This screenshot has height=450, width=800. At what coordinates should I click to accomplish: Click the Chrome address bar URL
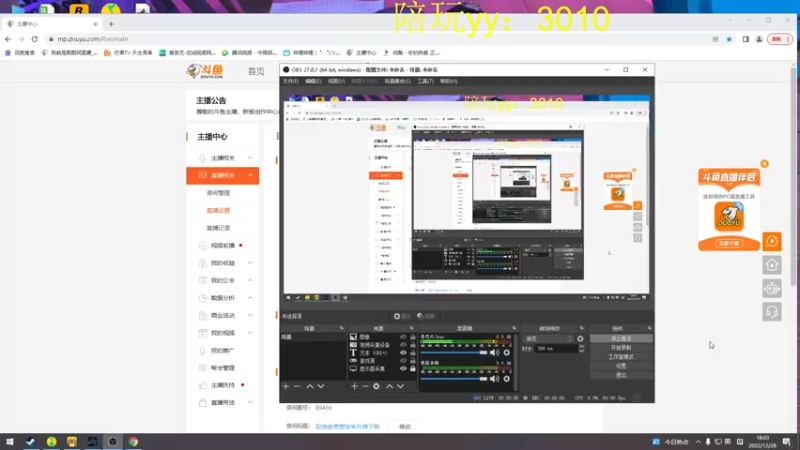[x=92, y=39]
